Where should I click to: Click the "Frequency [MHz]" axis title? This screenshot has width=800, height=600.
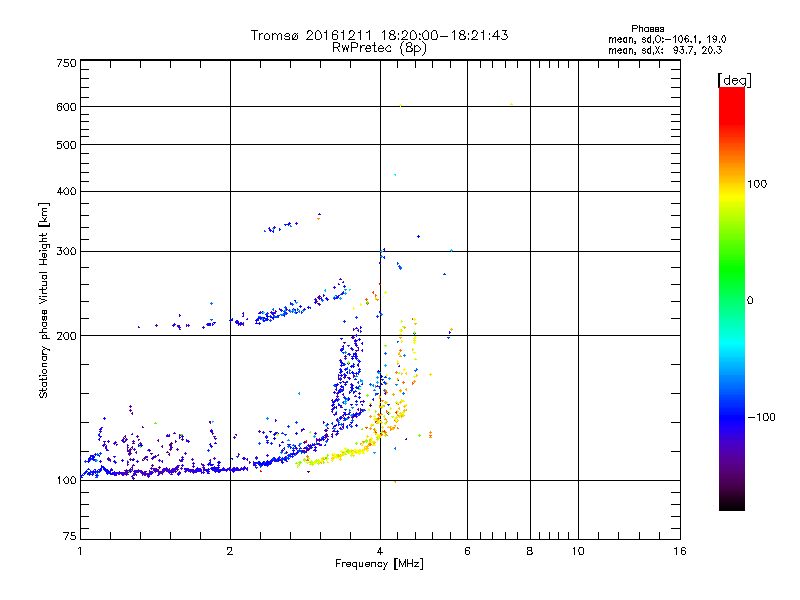pos(379,564)
